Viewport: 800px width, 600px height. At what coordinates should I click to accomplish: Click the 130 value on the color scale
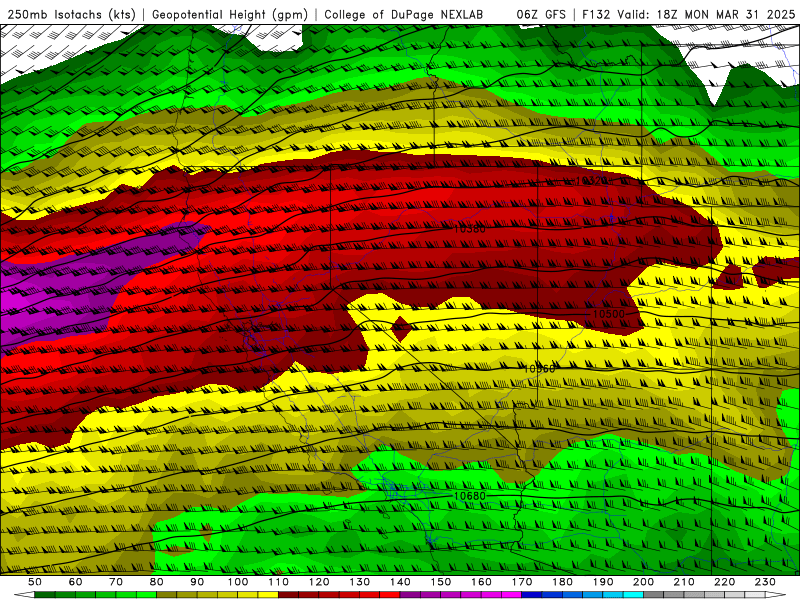coord(360,582)
